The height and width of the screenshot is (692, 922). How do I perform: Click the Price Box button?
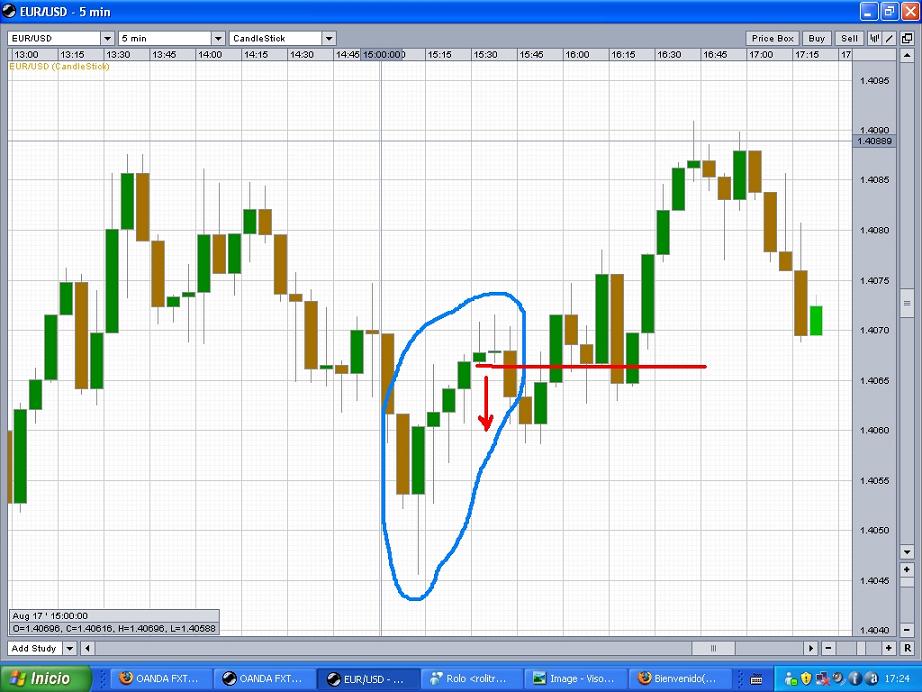click(x=773, y=38)
